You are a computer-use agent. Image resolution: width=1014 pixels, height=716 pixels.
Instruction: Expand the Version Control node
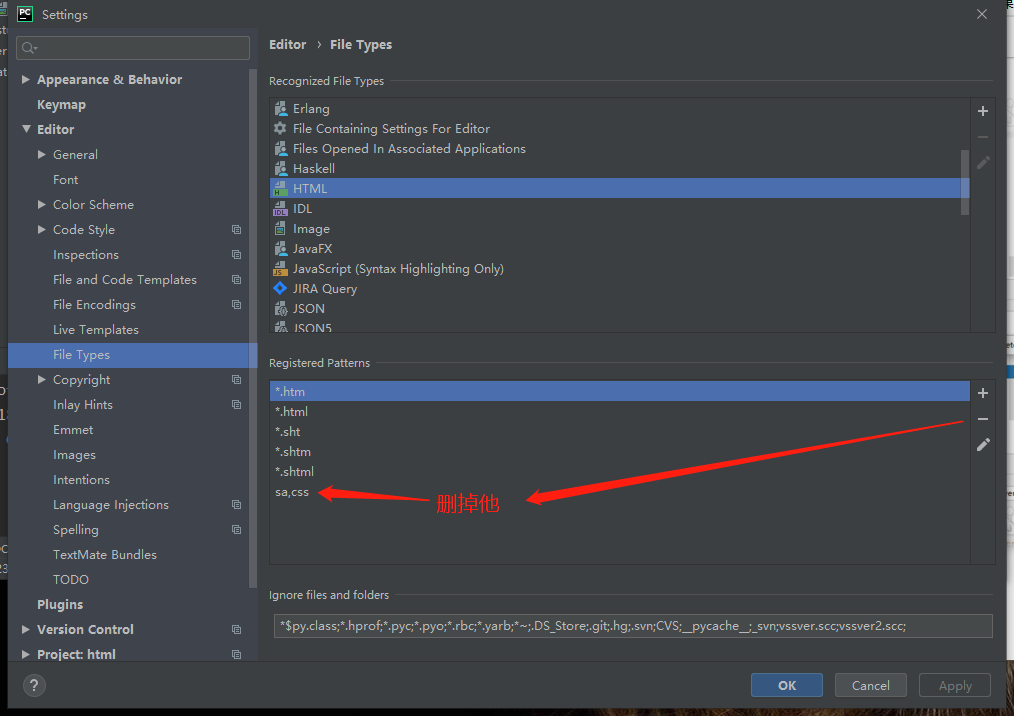click(25, 629)
